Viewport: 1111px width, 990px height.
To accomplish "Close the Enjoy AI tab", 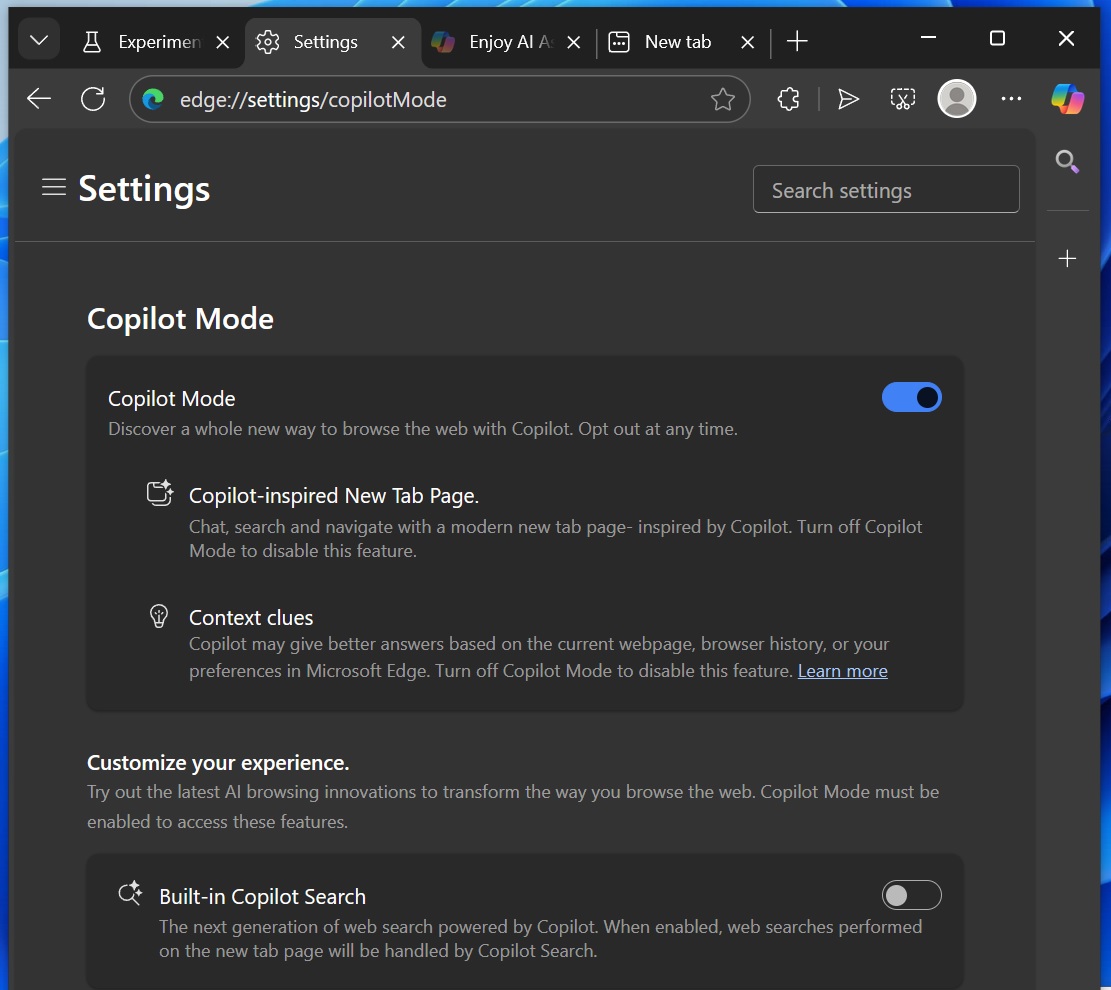I will pyautogui.click(x=574, y=42).
